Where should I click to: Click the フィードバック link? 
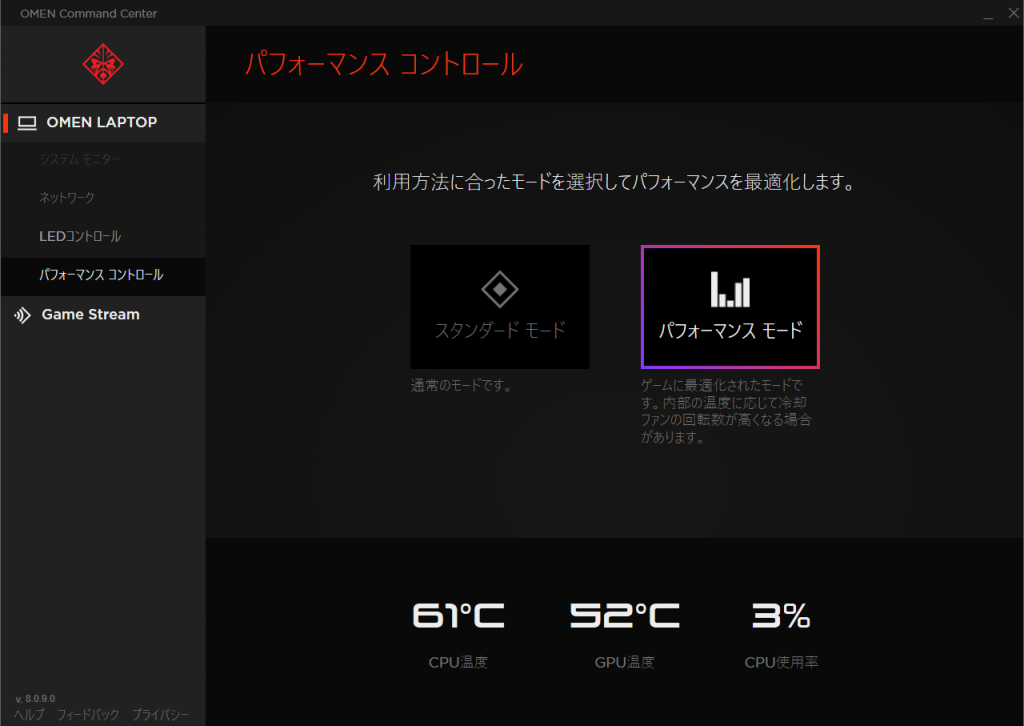(x=88, y=715)
